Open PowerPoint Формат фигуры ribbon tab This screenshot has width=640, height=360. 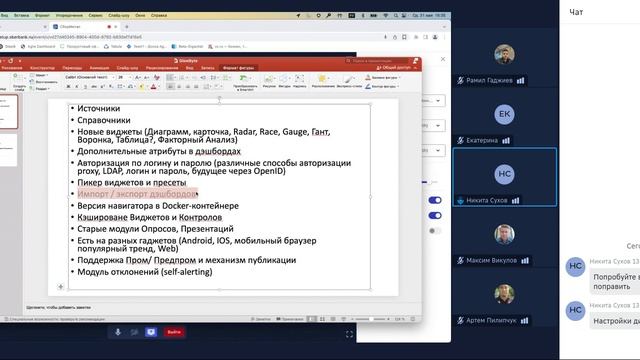click(238, 68)
